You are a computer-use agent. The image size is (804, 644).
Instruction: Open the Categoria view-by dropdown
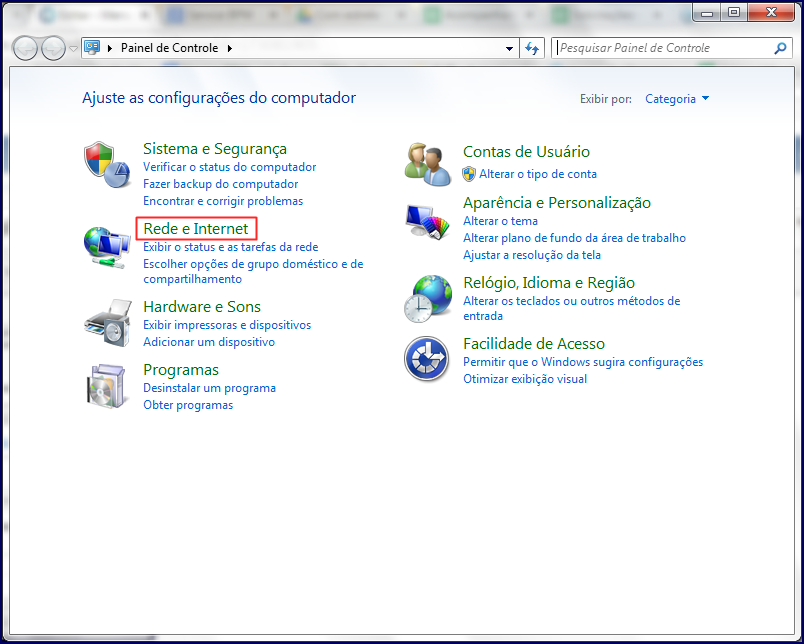click(676, 98)
